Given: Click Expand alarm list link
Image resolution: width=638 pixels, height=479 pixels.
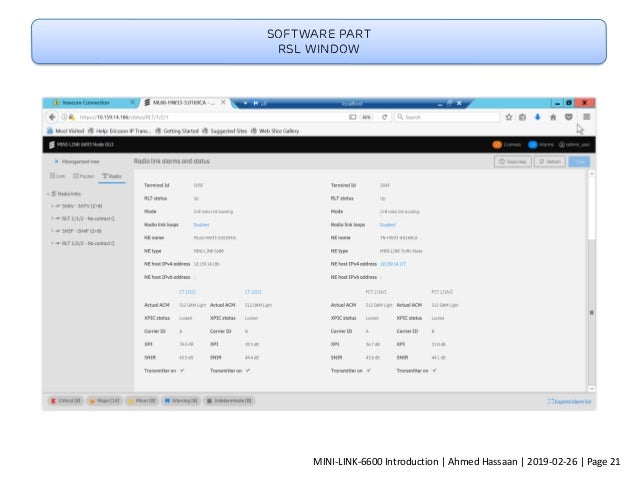Looking at the screenshot, I should click(569, 402).
